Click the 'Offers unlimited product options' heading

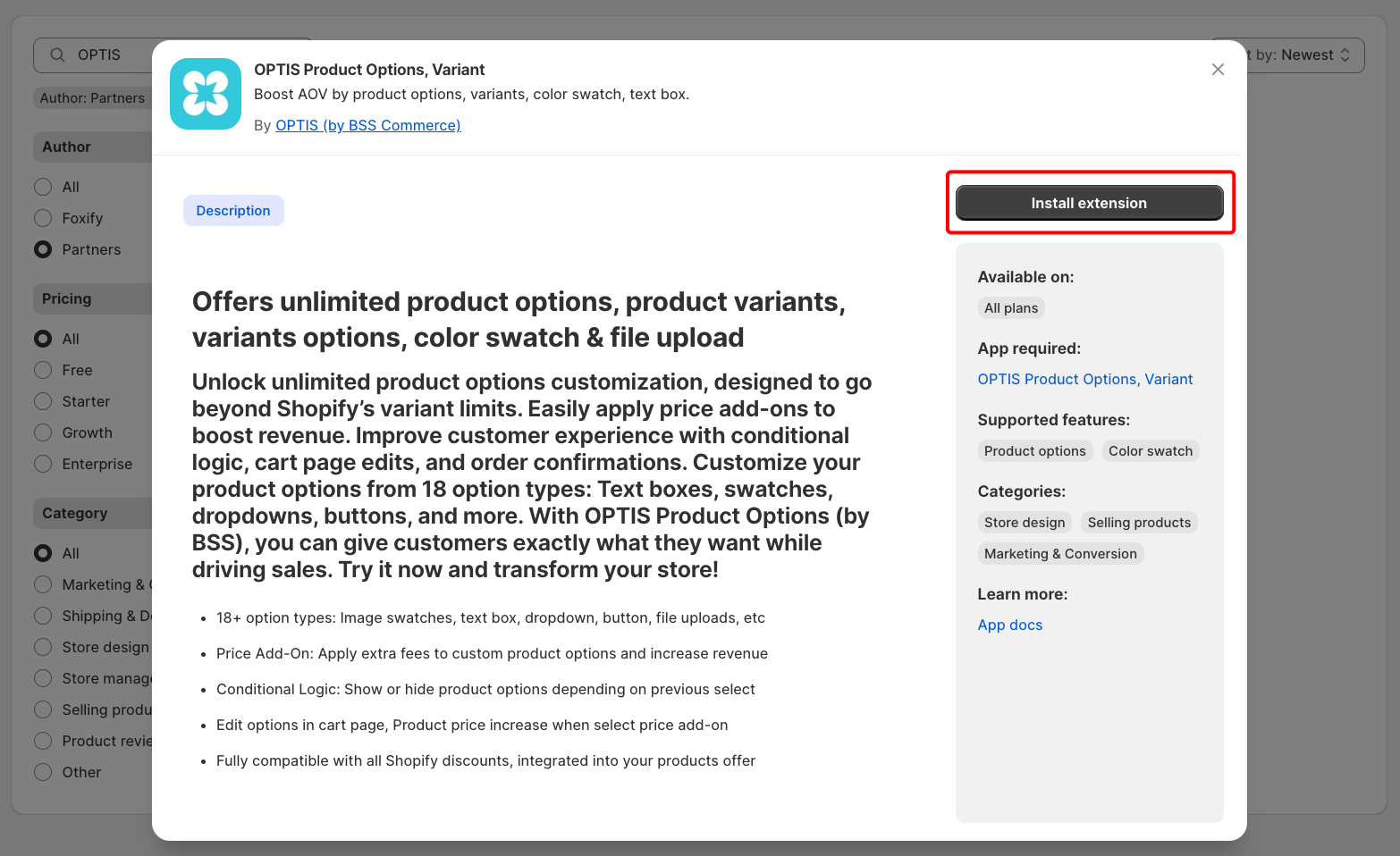point(519,319)
